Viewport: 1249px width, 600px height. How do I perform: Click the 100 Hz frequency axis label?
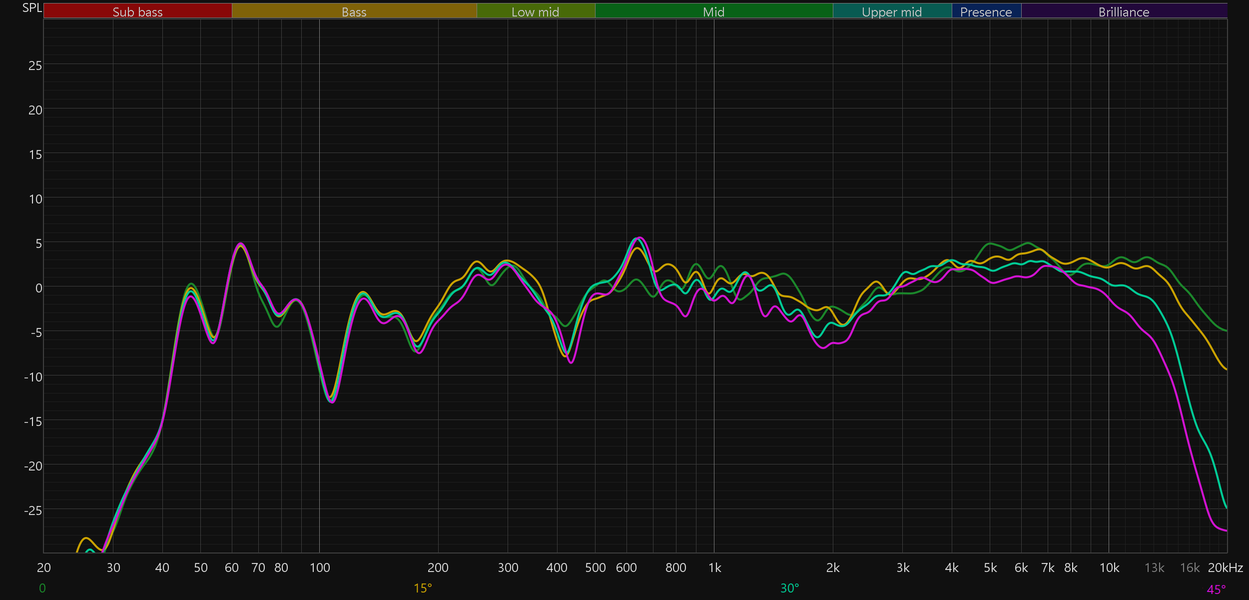click(x=319, y=567)
